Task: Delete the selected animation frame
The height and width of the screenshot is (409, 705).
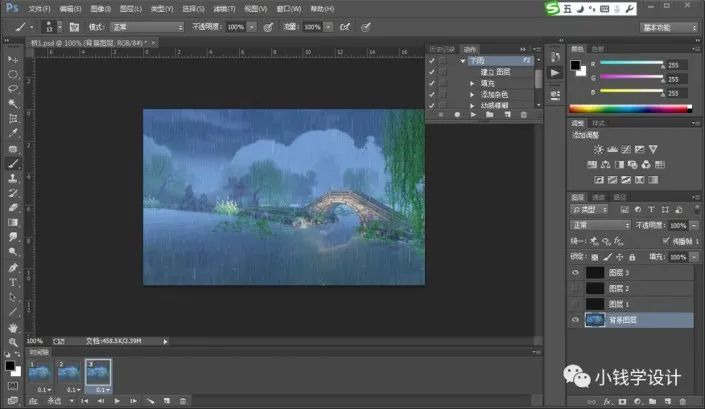Action: tap(183, 401)
